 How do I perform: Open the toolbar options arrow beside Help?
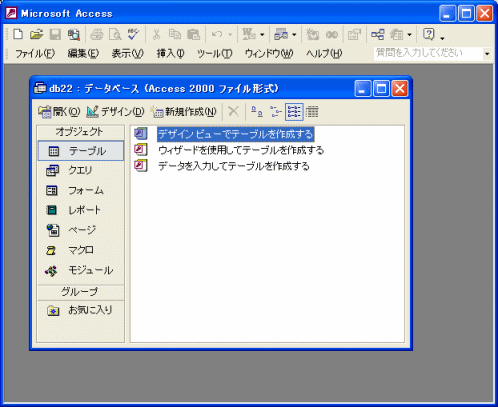point(442,38)
